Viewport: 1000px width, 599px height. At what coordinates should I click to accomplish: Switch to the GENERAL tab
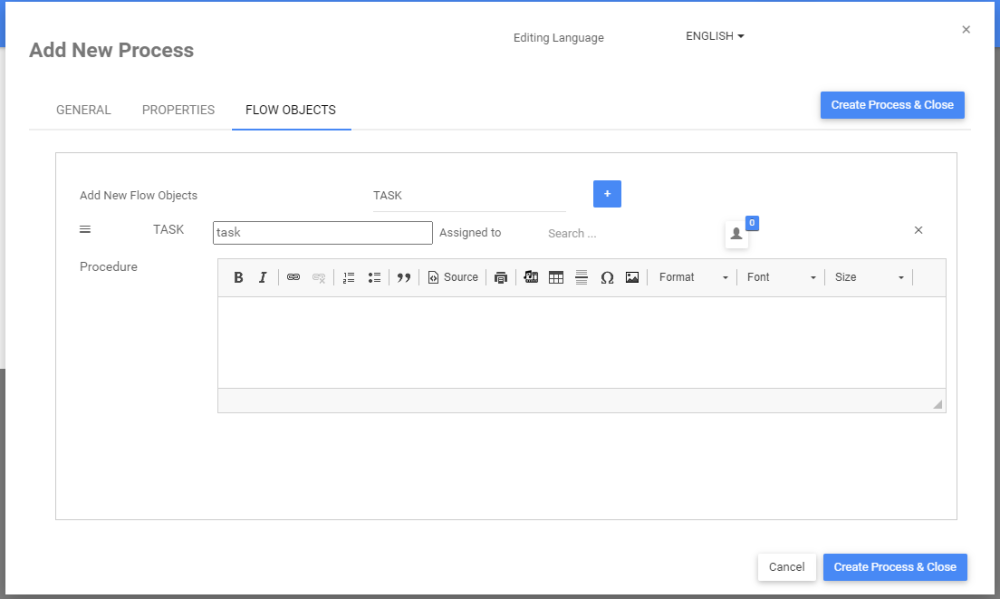[x=84, y=110]
